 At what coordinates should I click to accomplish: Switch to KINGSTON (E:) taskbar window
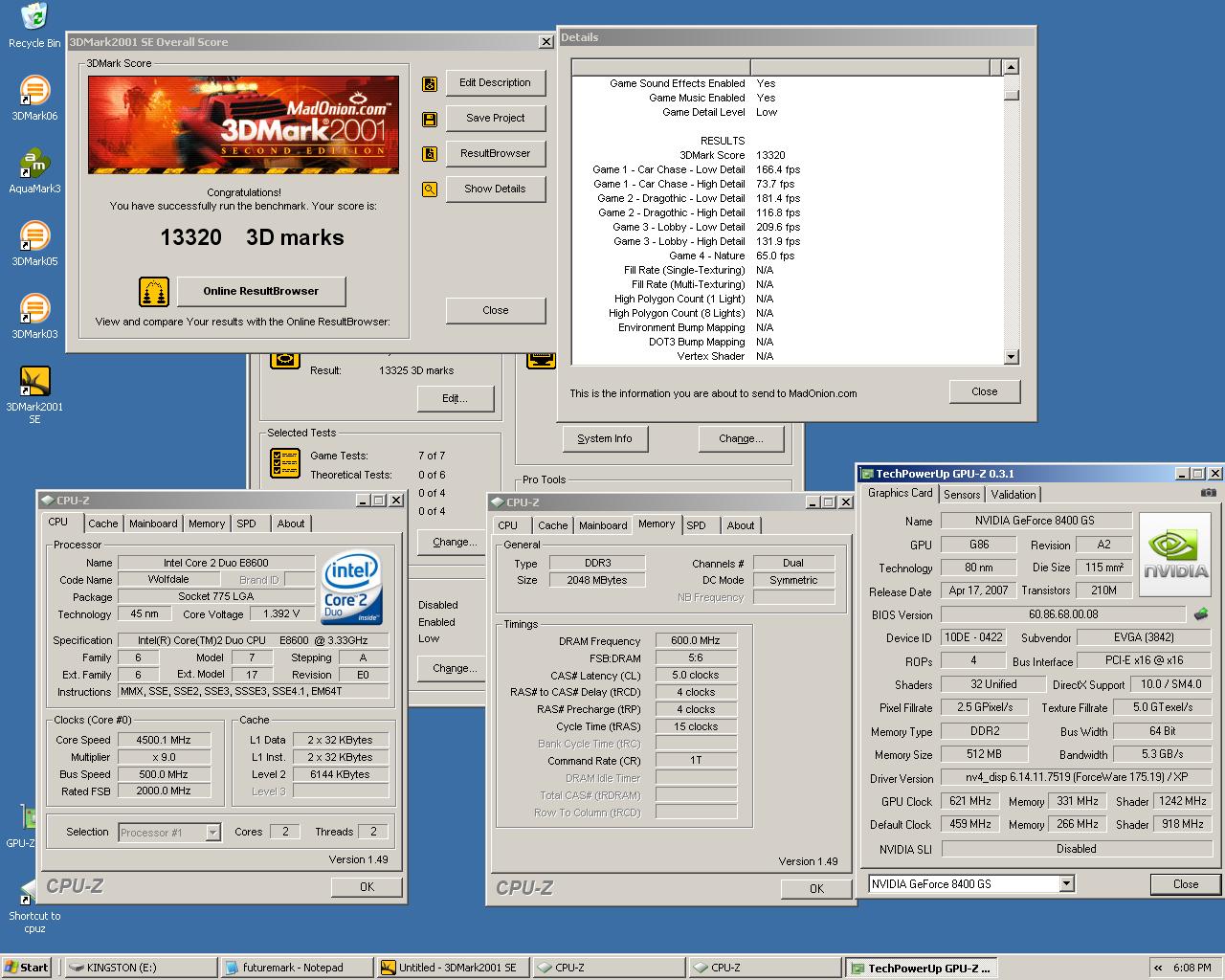click(x=141, y=968)
